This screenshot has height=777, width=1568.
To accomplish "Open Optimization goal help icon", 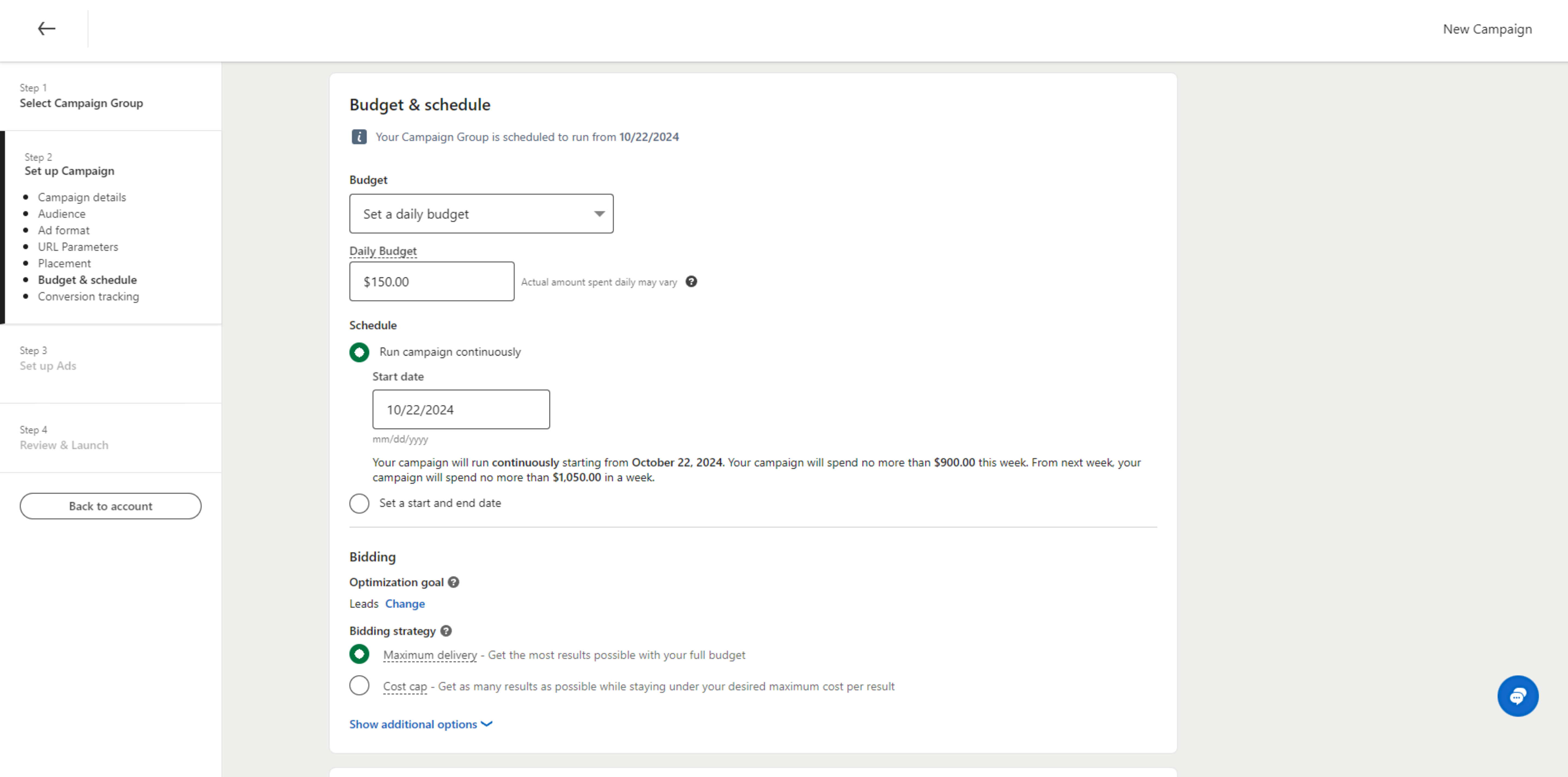I will click(454, 582).
